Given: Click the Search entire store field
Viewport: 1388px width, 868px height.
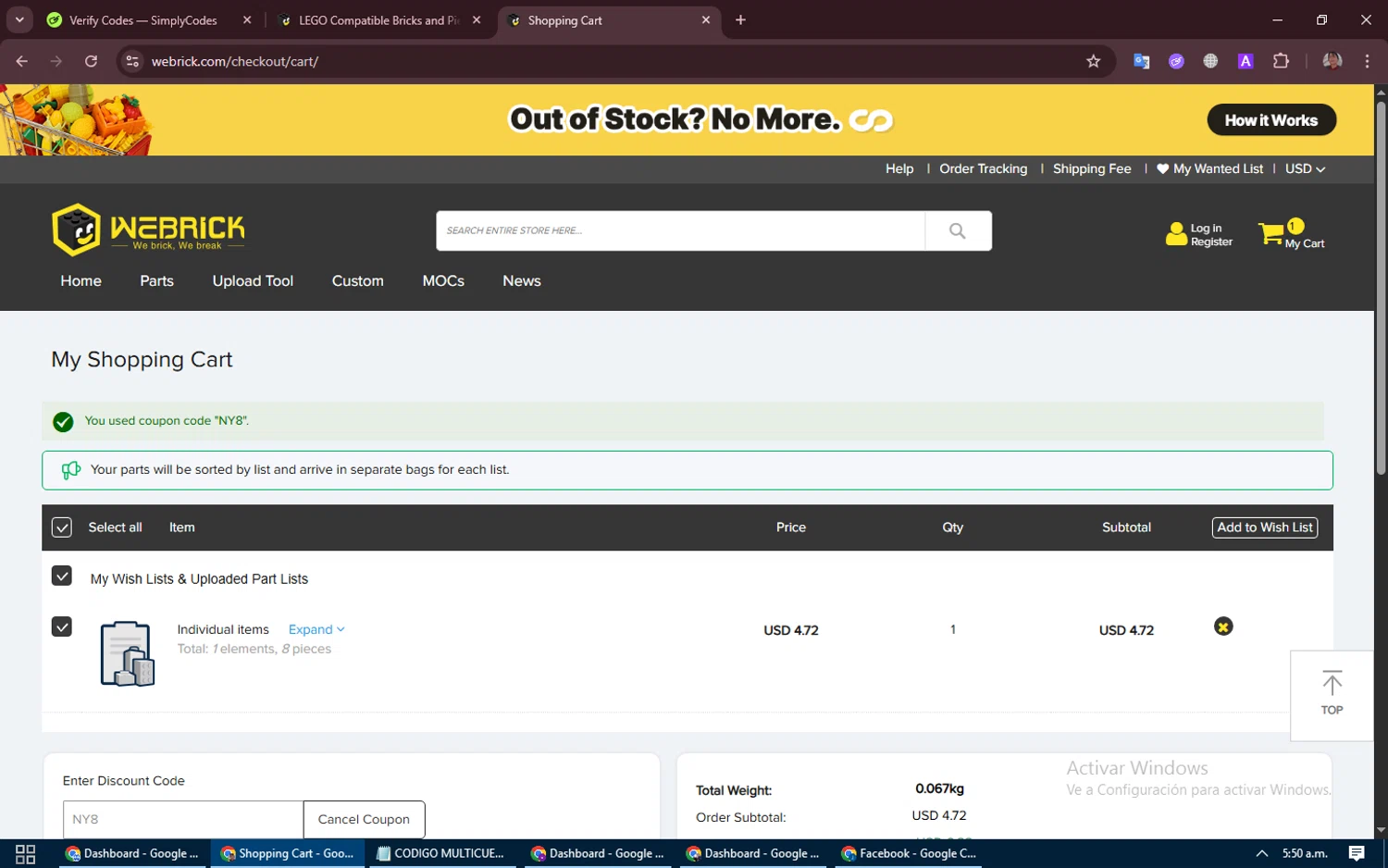Looking at the screenshot, I should click(680, 230).
